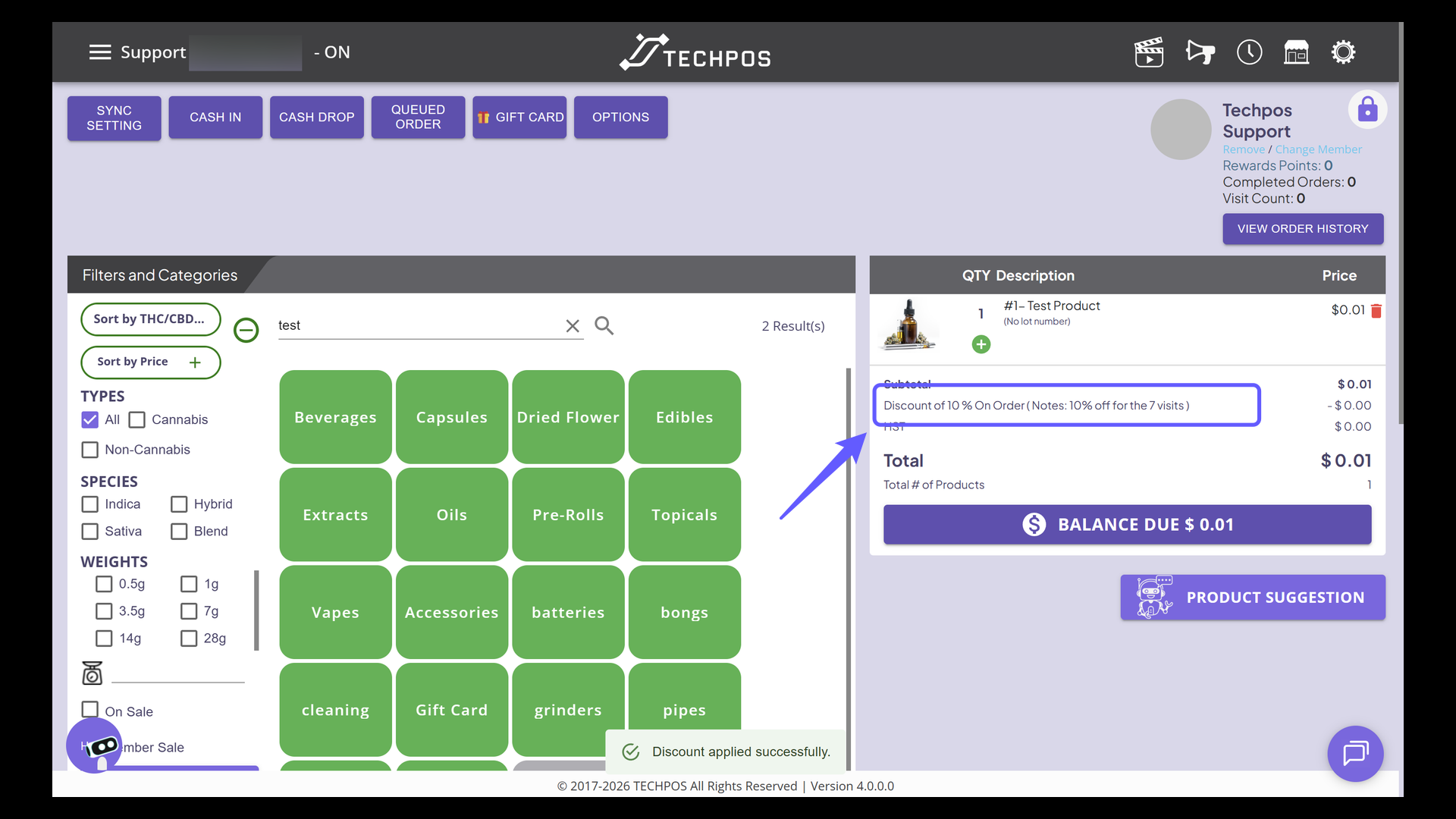
Task: Check the Cannabis type checkbox
Action: pyautogui.click(x=137, y=420)
